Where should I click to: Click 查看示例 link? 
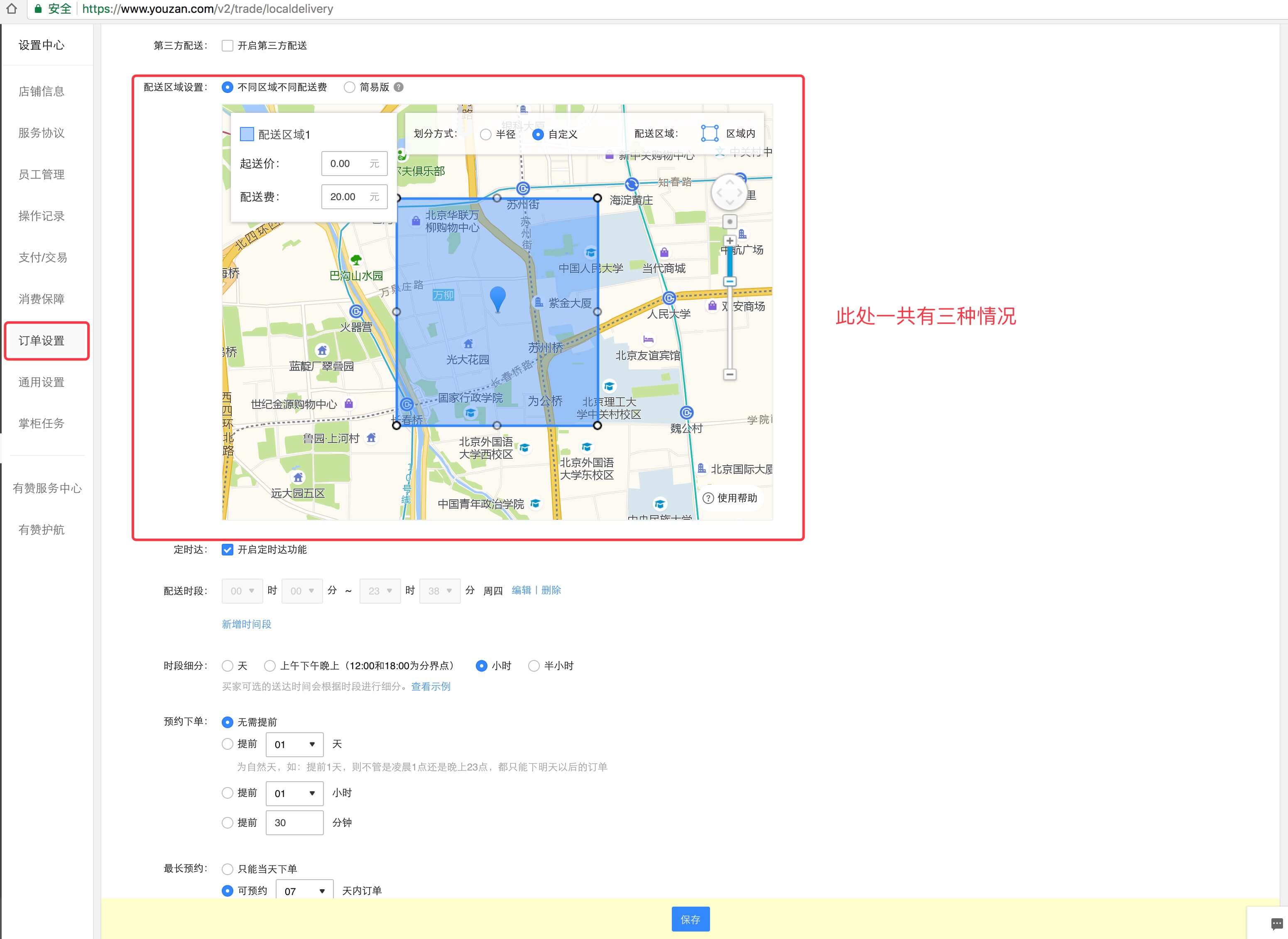click(431, 687)
